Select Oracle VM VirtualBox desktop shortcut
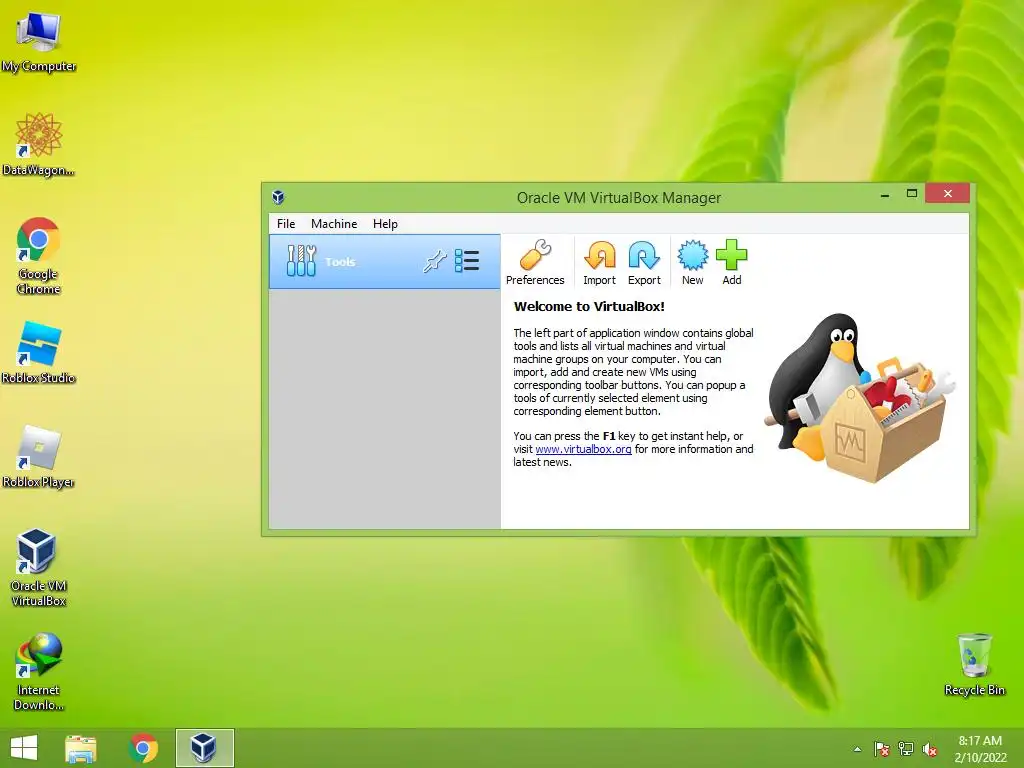The width and height of the screenshot is (1024, 768). click(39, 568)
